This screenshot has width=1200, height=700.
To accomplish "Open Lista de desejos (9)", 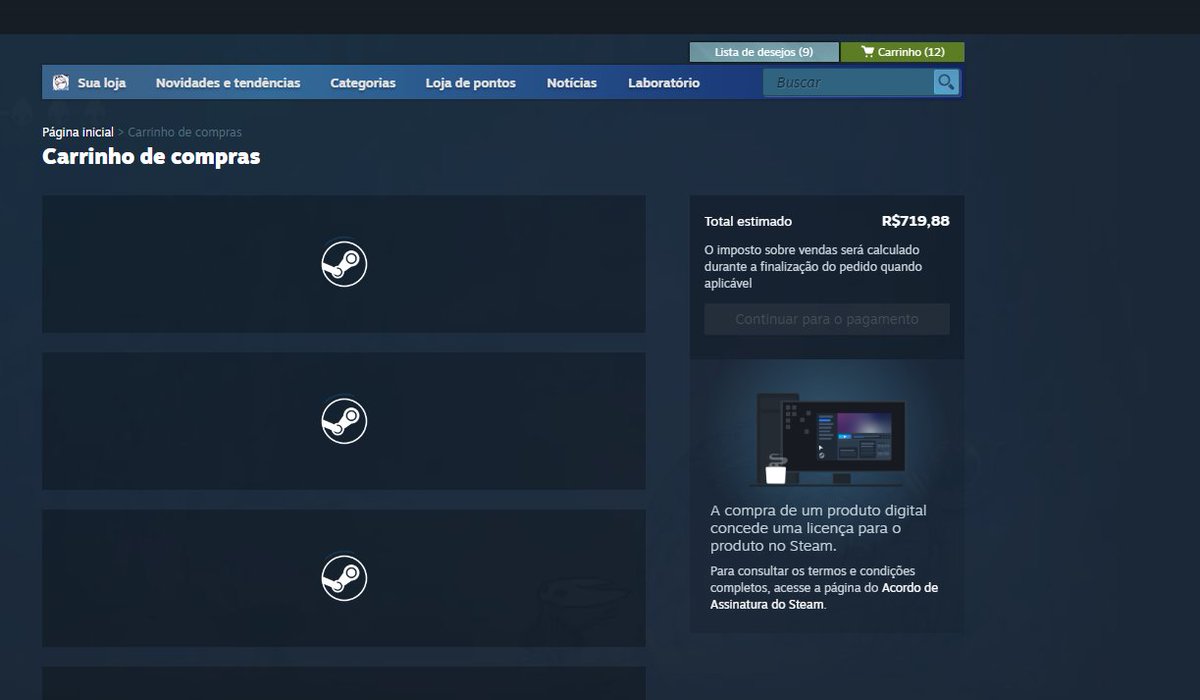I will pyautogui.click(x=764, y=52).
